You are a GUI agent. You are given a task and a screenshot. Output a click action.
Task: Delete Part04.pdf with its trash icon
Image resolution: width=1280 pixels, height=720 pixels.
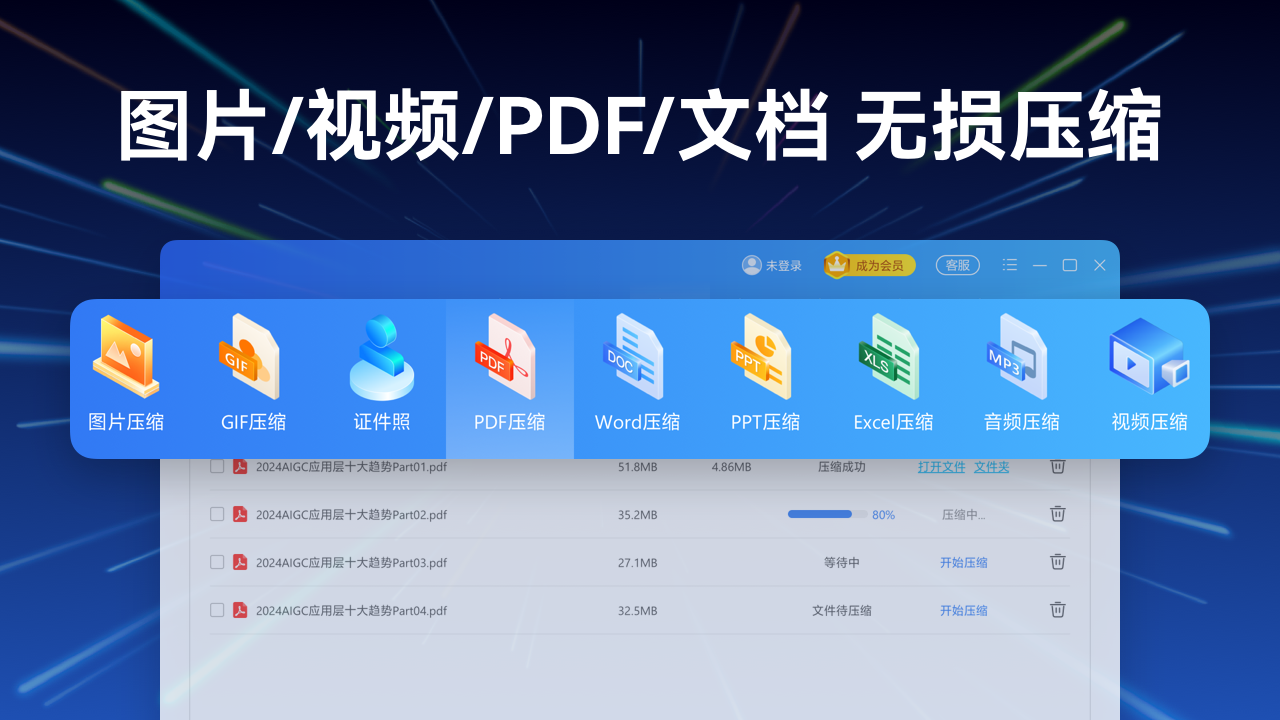(1057, 609)
